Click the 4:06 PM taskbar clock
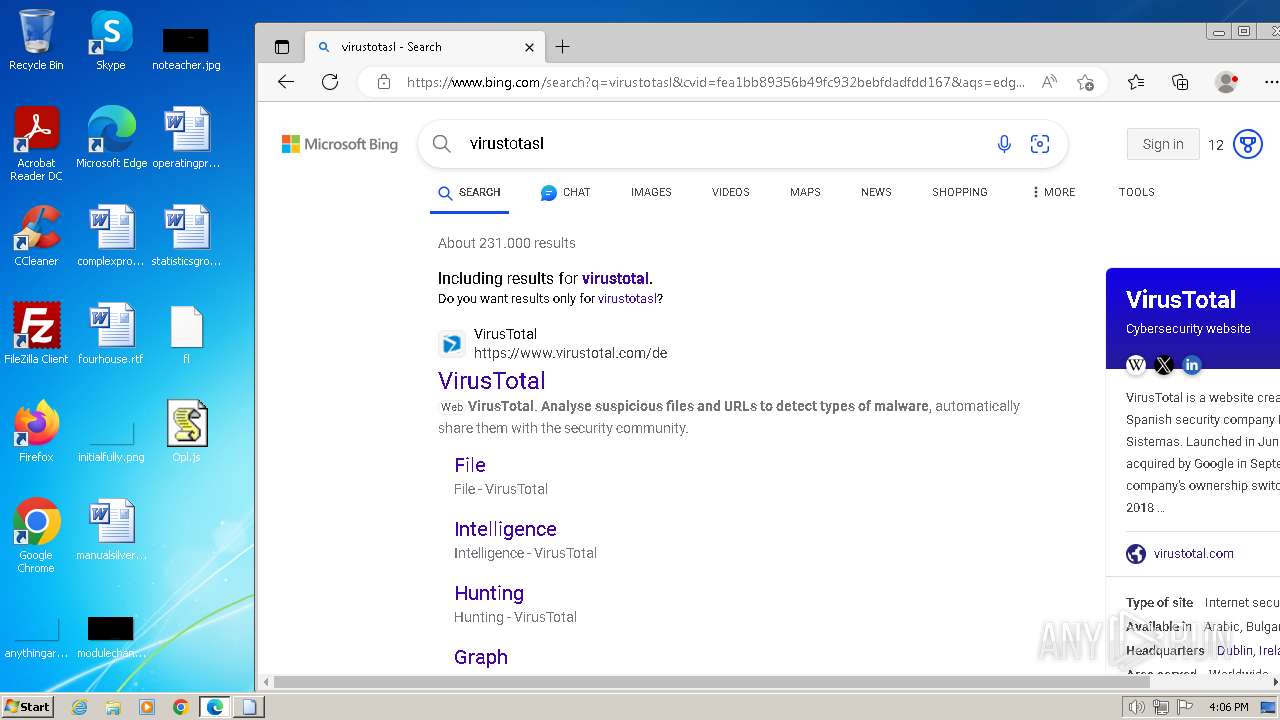This screenshot has height=720, width=1280. click(x=1228, y=707)
